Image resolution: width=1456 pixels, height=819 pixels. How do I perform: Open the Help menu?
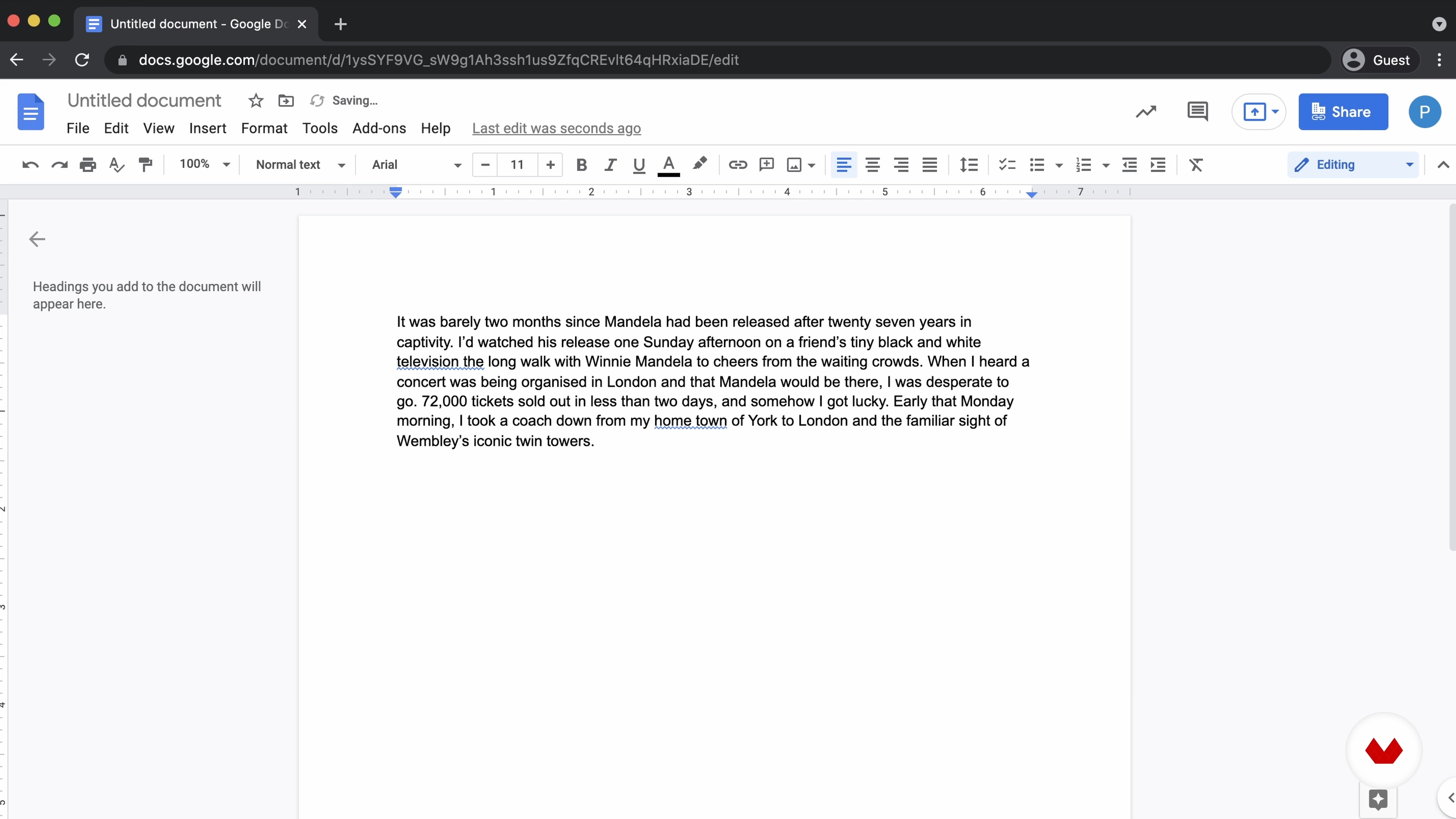[435, 128]
